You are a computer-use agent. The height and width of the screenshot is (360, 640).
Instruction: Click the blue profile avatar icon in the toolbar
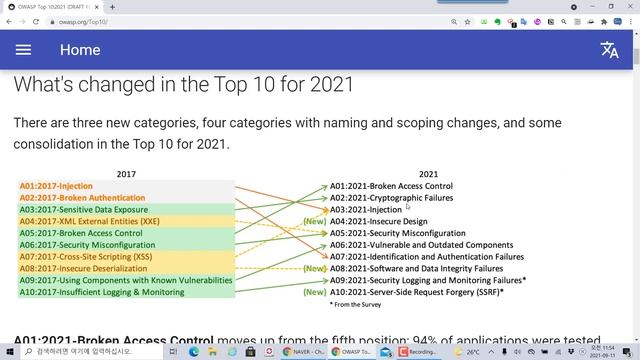tap(618, 22)
